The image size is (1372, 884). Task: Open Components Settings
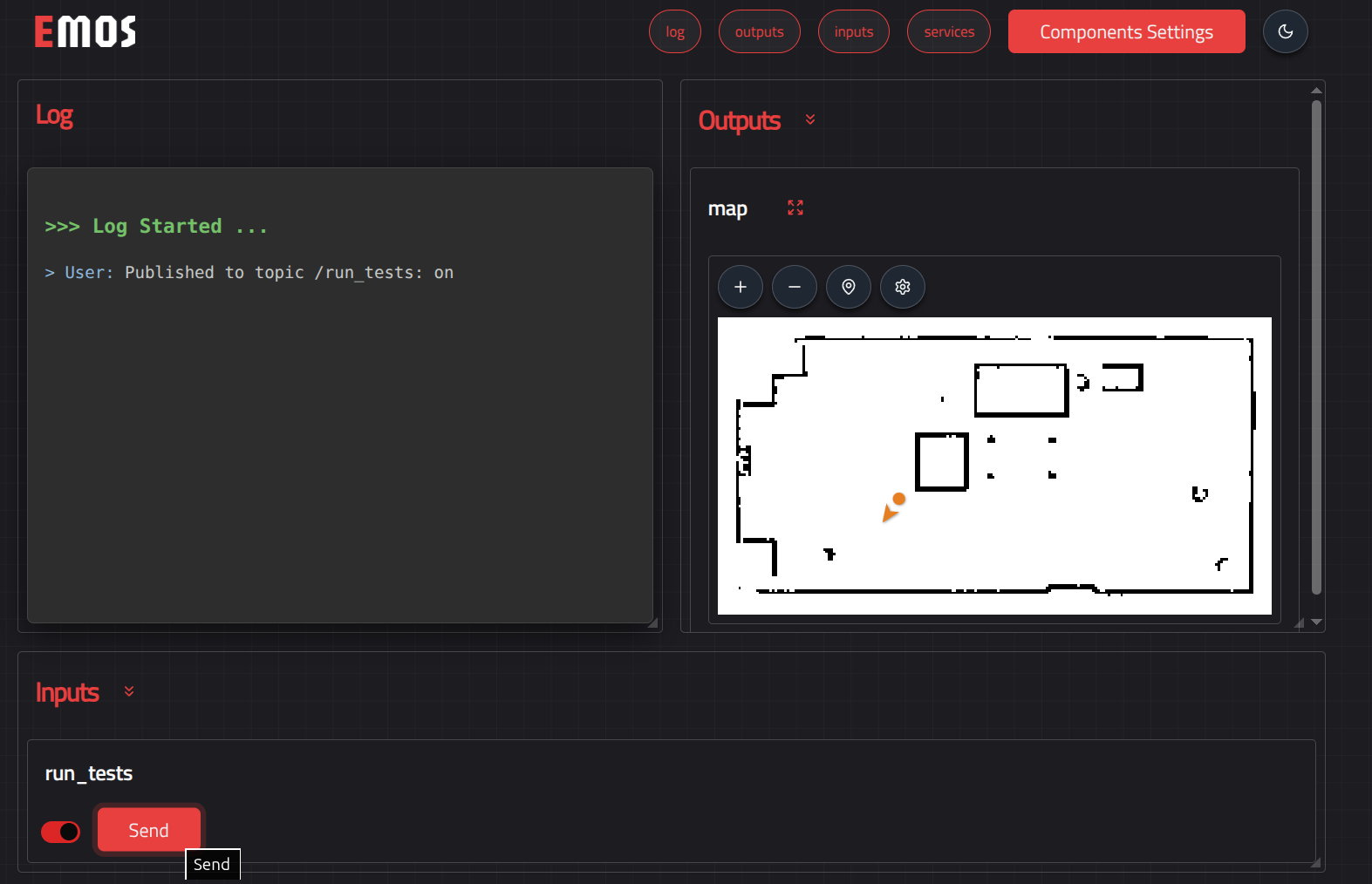[1126, 32]
